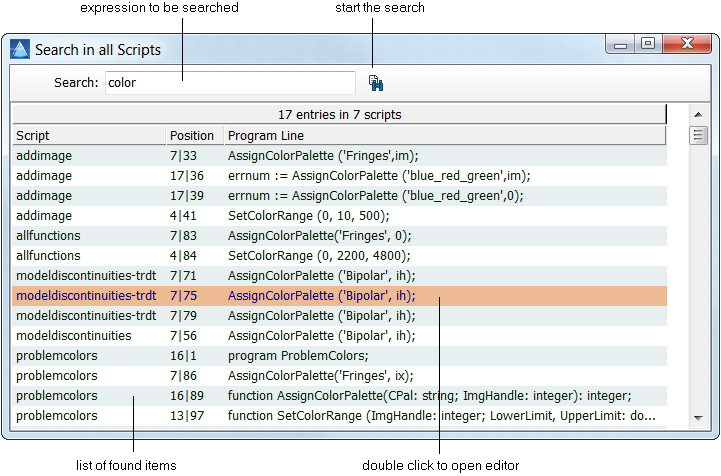Click scrollbar down arrow in results list

698,418
